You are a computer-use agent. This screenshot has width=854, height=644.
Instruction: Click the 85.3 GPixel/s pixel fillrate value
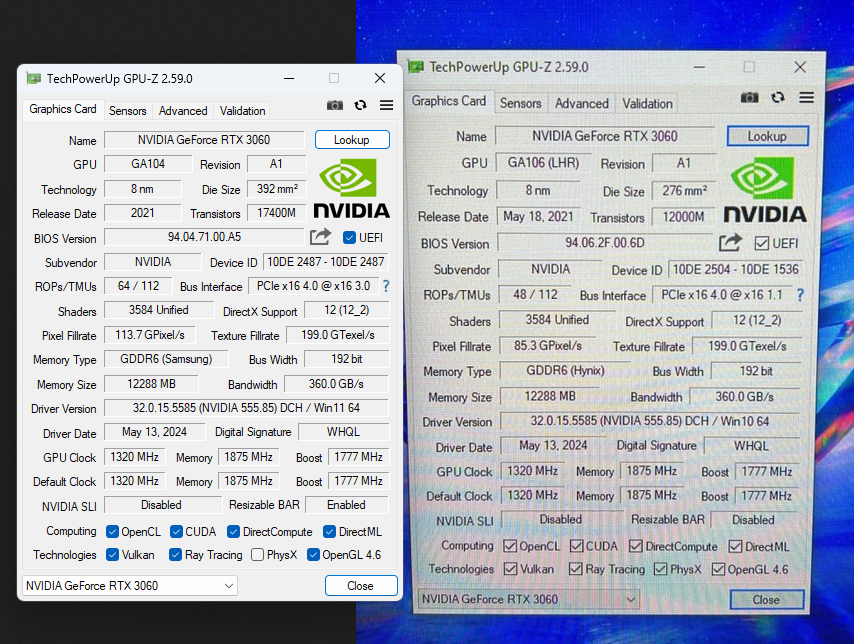click(547, 345)
